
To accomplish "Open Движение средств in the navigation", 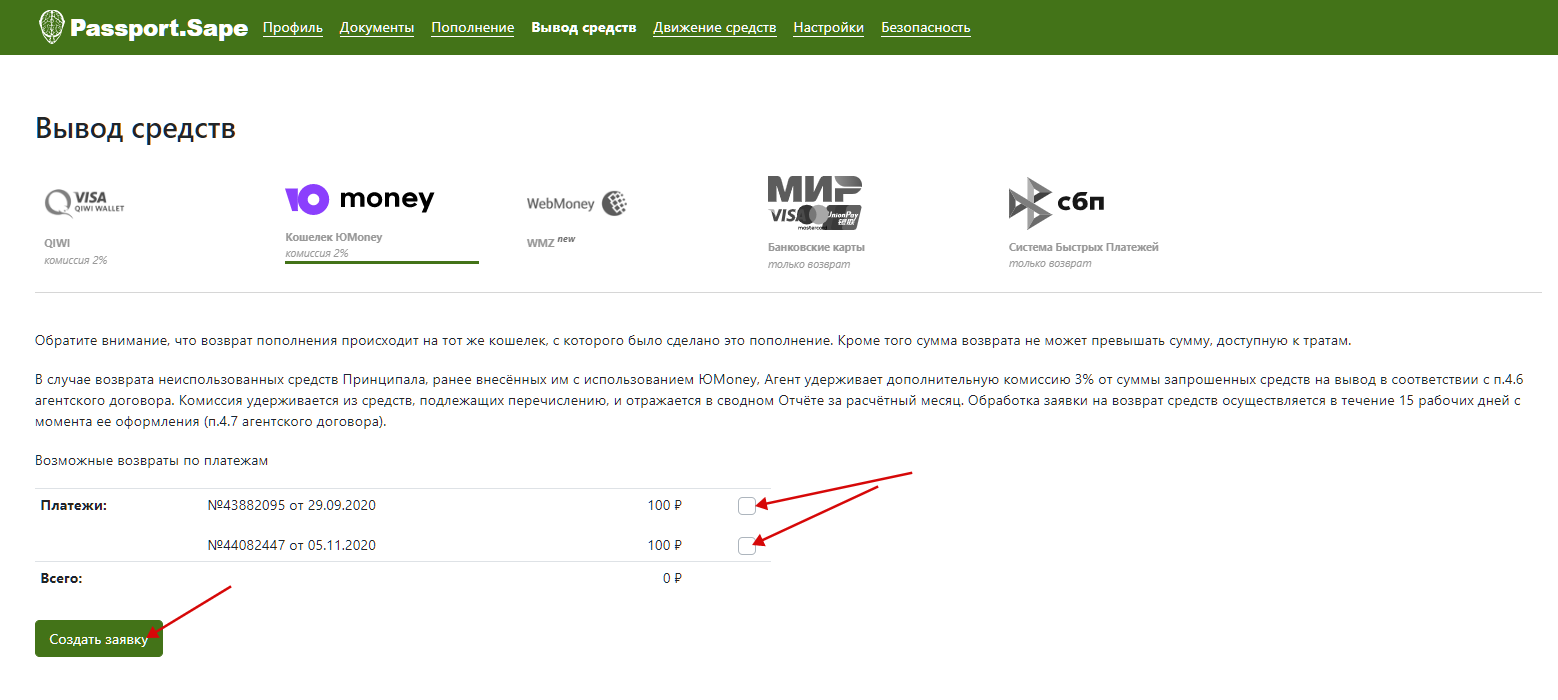I will click(x=715, y=28).
